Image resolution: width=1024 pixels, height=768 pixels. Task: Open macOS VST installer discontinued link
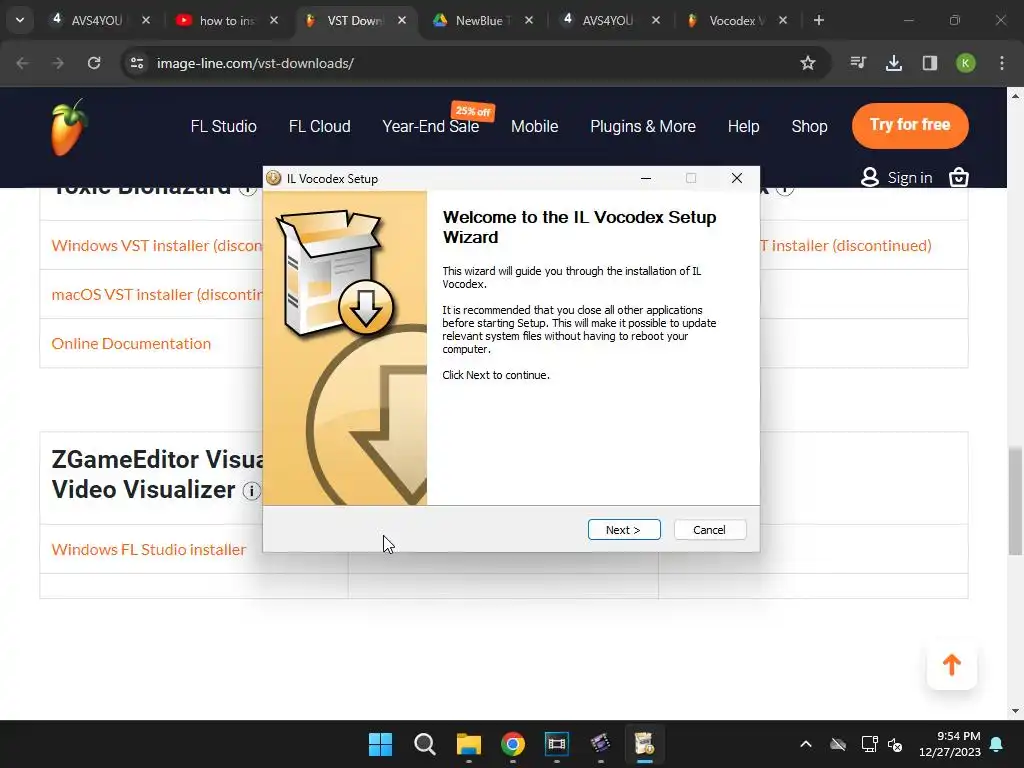click(x=157, y=295)
